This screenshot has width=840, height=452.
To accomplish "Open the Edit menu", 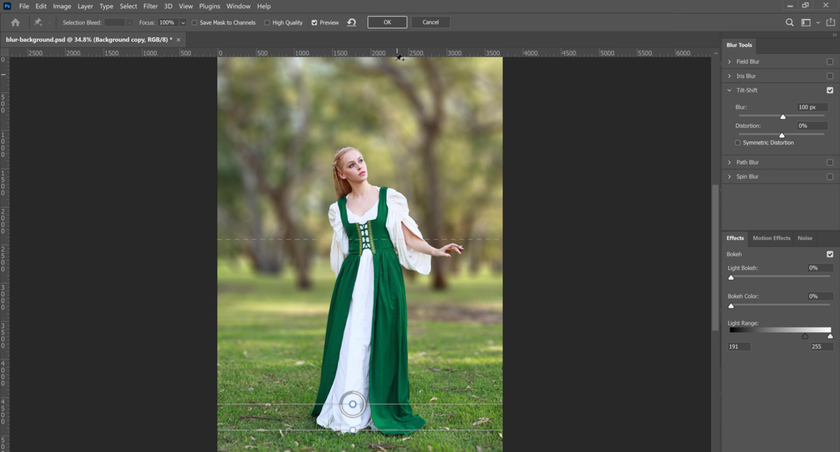I will click(x=41, y=6).
